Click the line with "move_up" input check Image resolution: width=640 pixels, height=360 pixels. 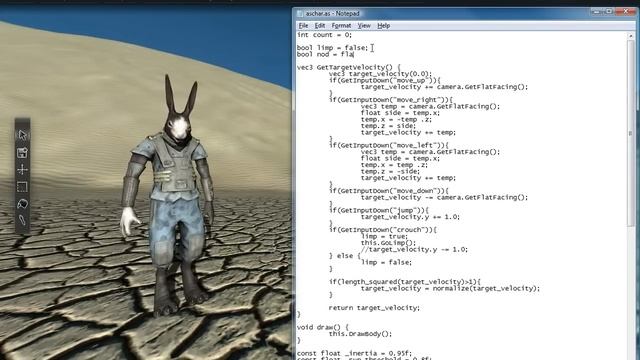tap(384, 80)
